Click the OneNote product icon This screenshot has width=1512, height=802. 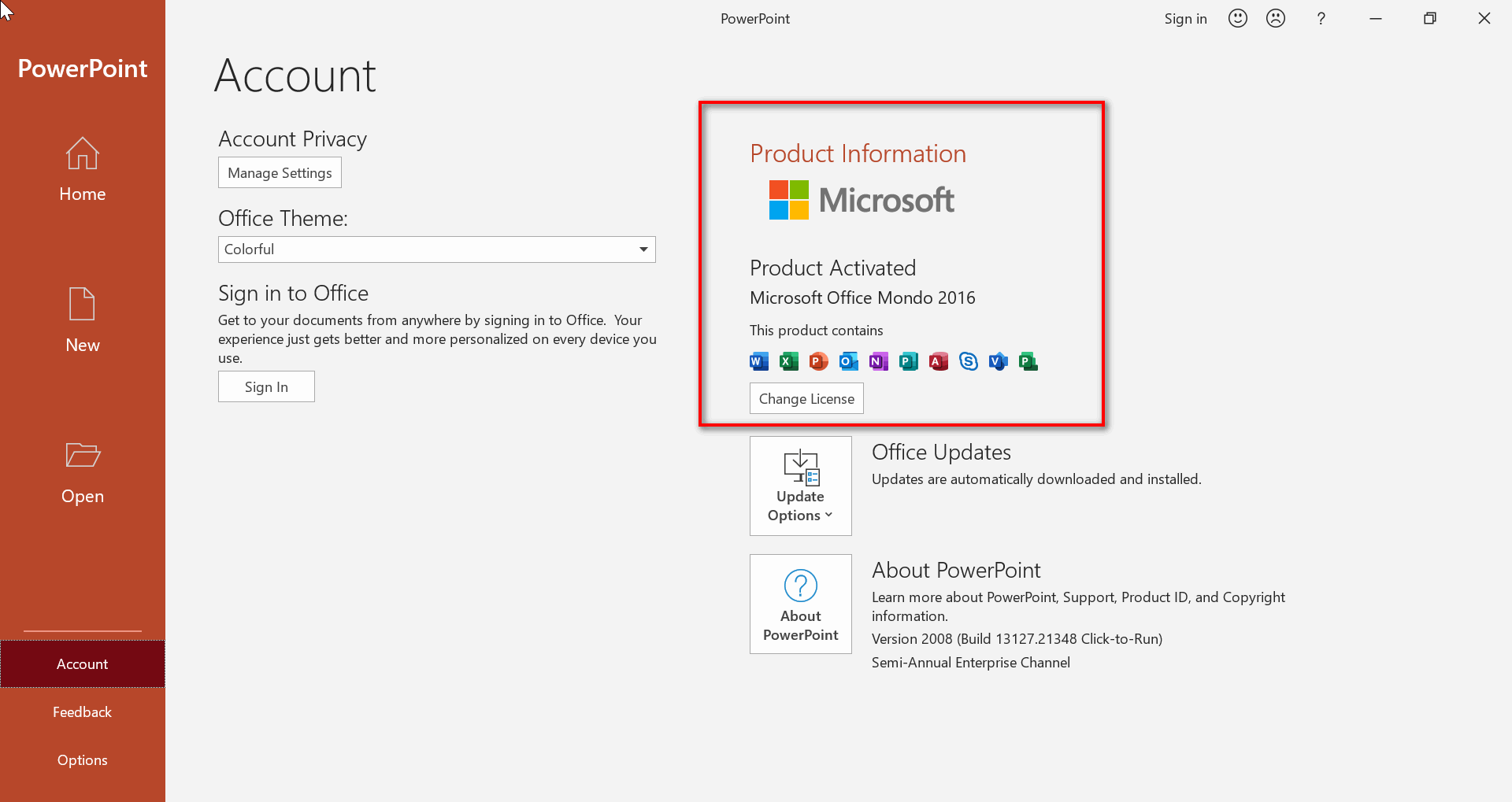(x=879, y=361)
